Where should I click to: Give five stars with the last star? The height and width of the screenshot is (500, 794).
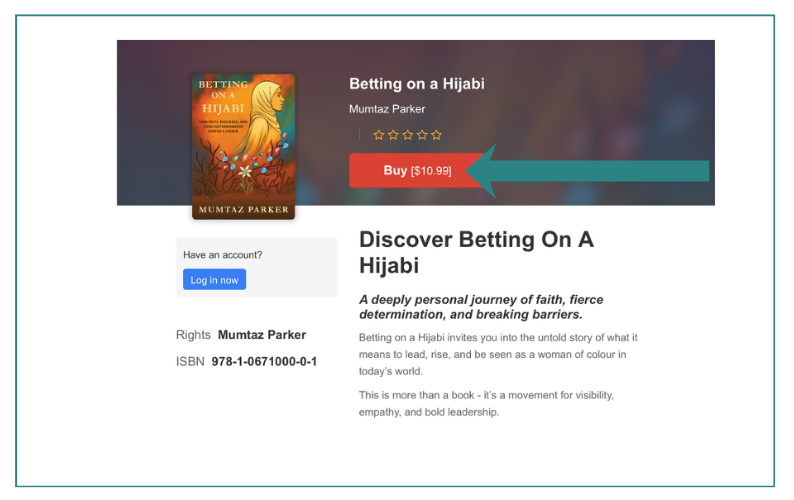(x=436, y=135)
